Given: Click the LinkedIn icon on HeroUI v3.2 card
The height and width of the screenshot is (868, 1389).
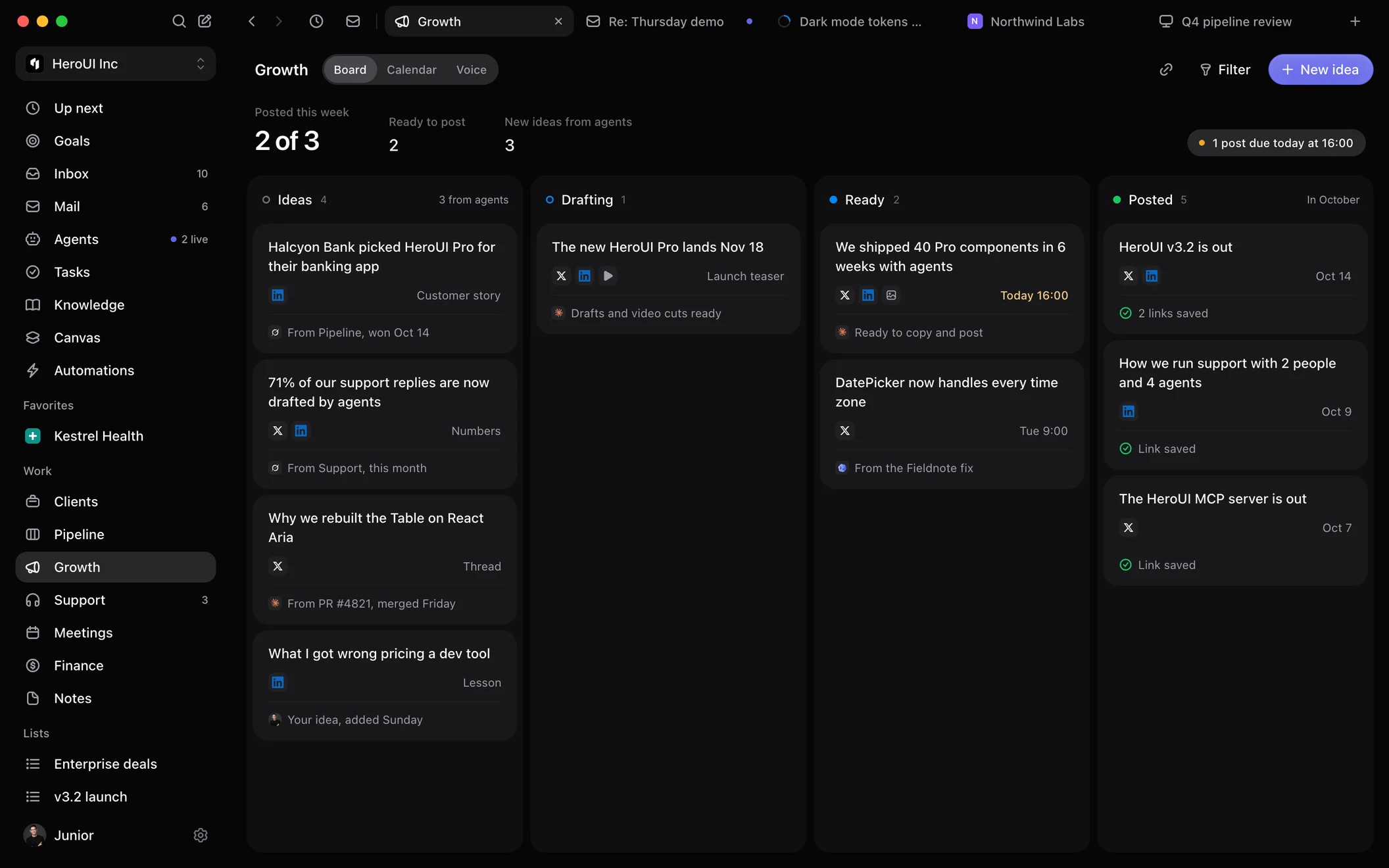Looking at the screenshot, I should tap(1152, 276).
